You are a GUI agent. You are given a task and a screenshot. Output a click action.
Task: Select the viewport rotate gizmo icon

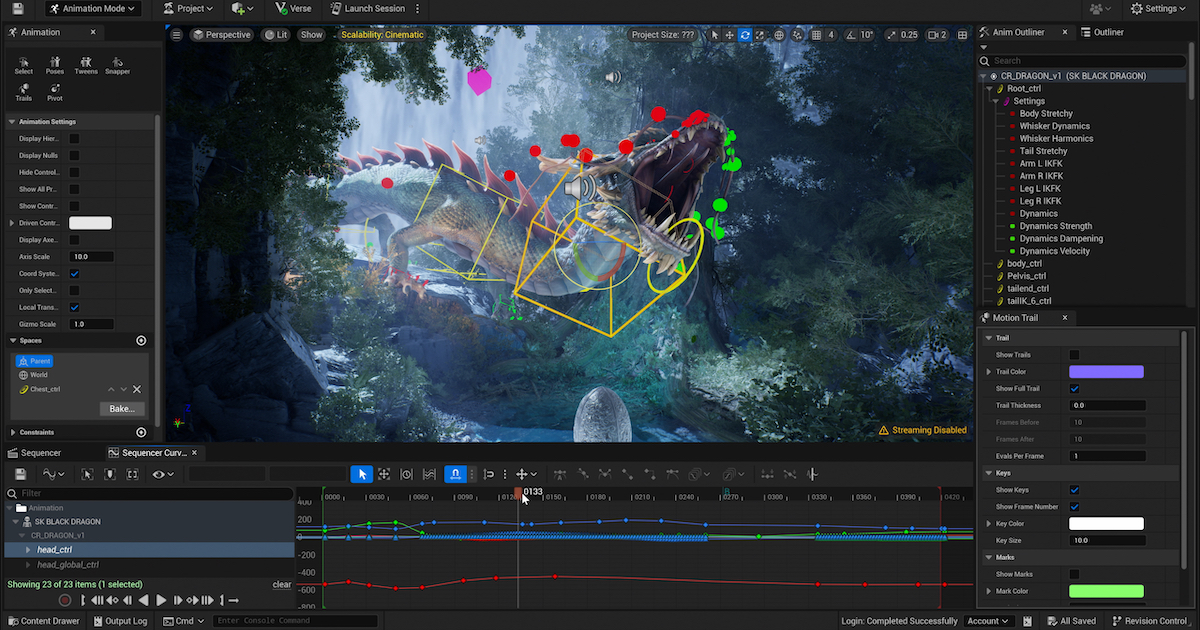pyautogui.click(x=745, y=35)
